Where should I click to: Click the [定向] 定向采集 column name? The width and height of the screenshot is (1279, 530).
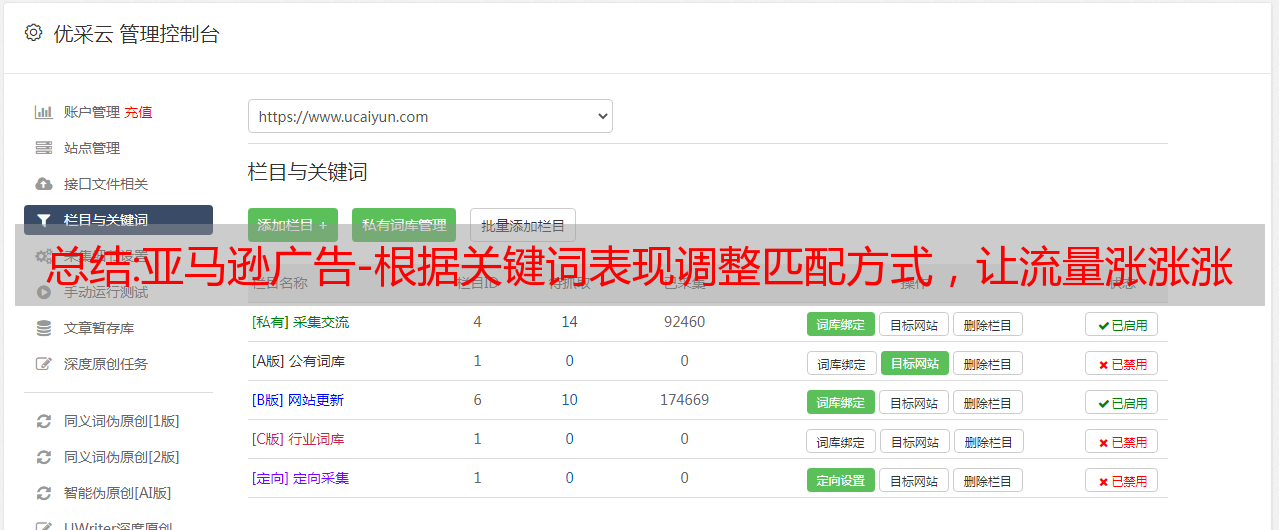point(300,478)
